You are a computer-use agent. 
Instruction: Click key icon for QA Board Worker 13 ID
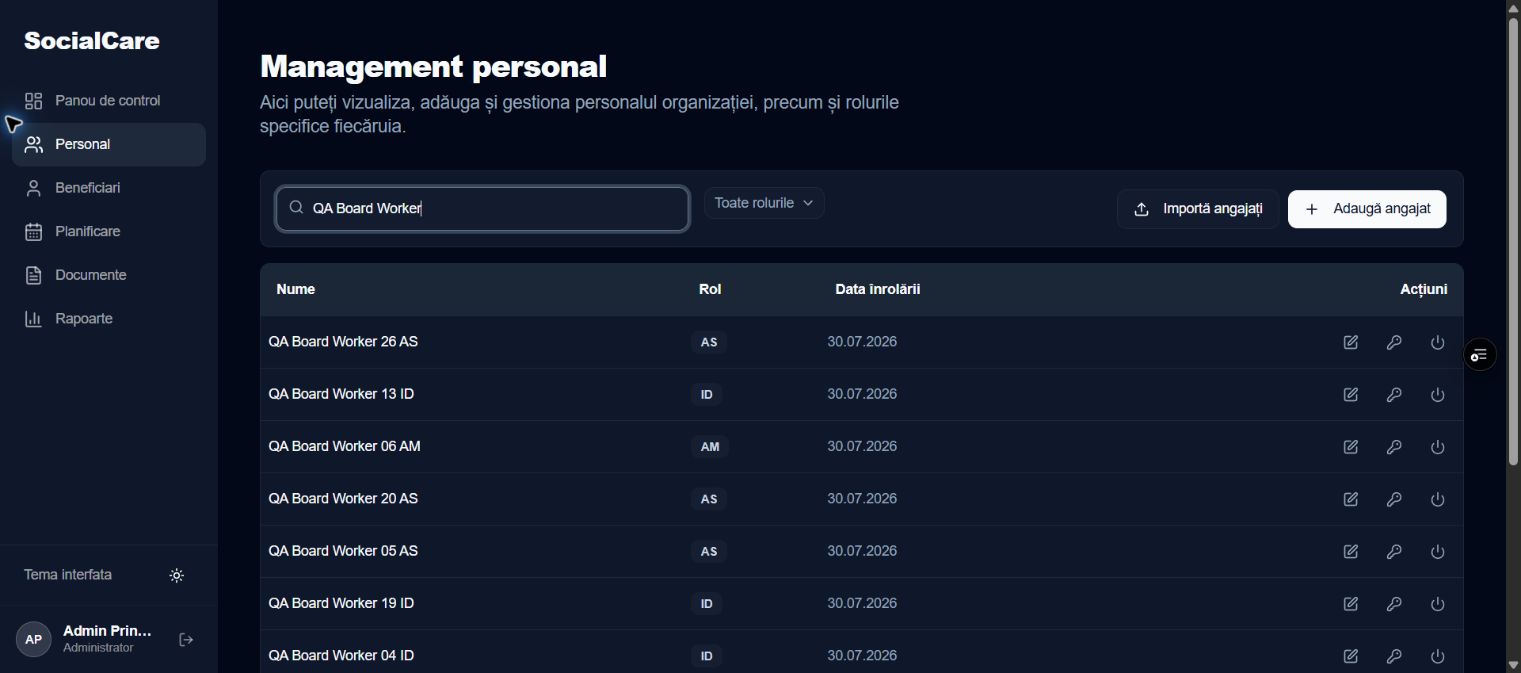click(1394, 395)
